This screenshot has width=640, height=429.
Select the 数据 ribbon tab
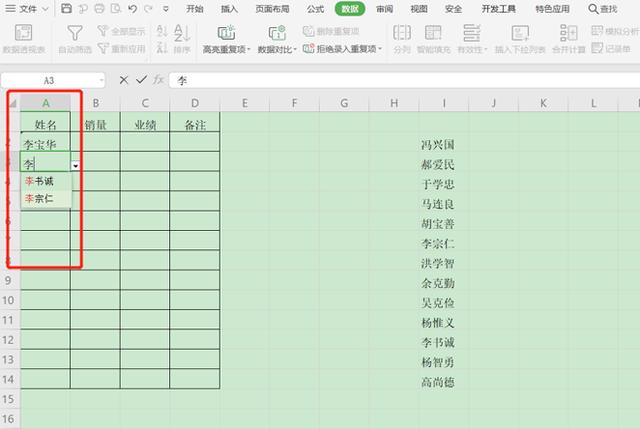point(350,9)
